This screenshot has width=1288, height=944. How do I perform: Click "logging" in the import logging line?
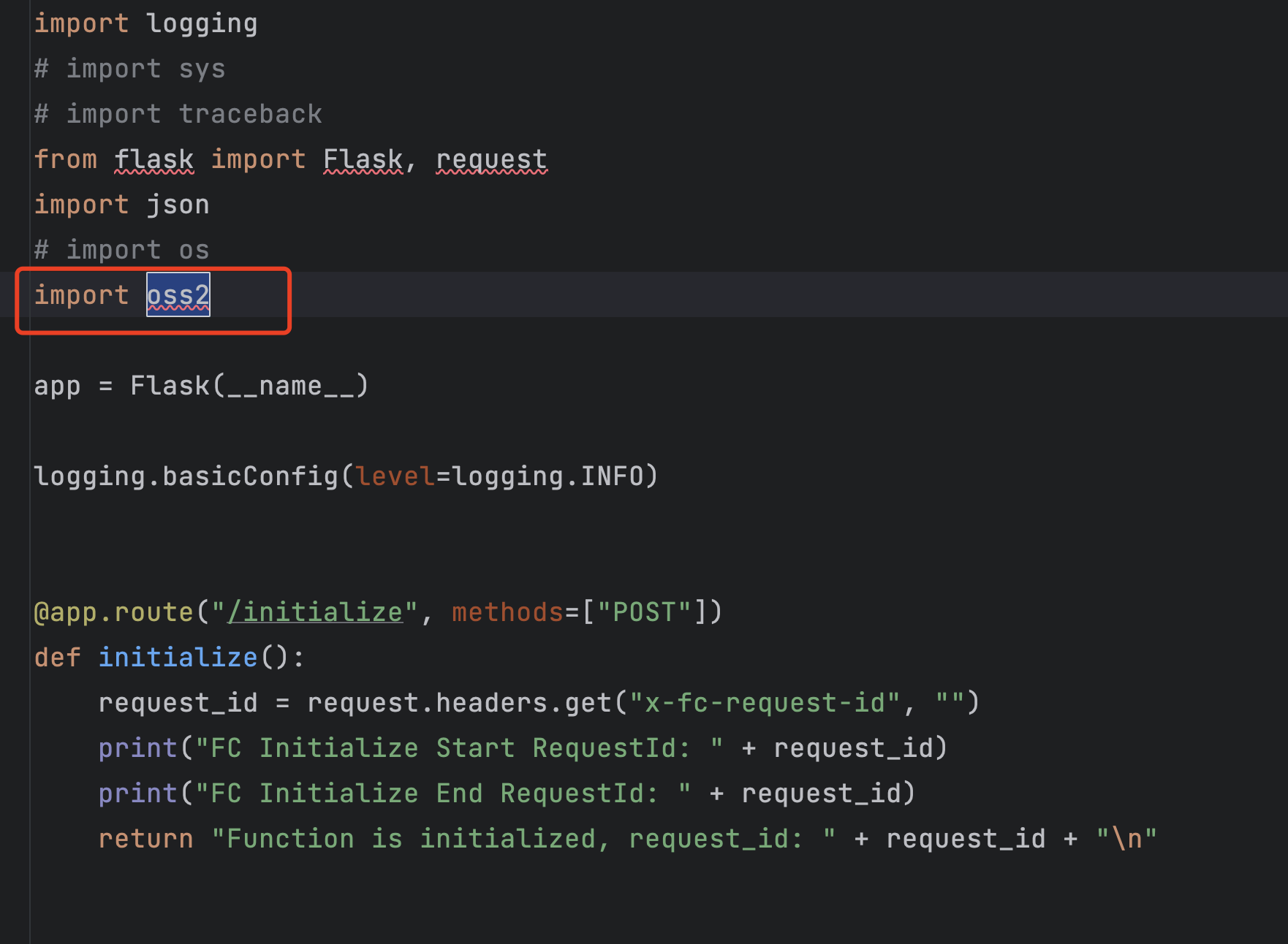click(x=202, y=23)
